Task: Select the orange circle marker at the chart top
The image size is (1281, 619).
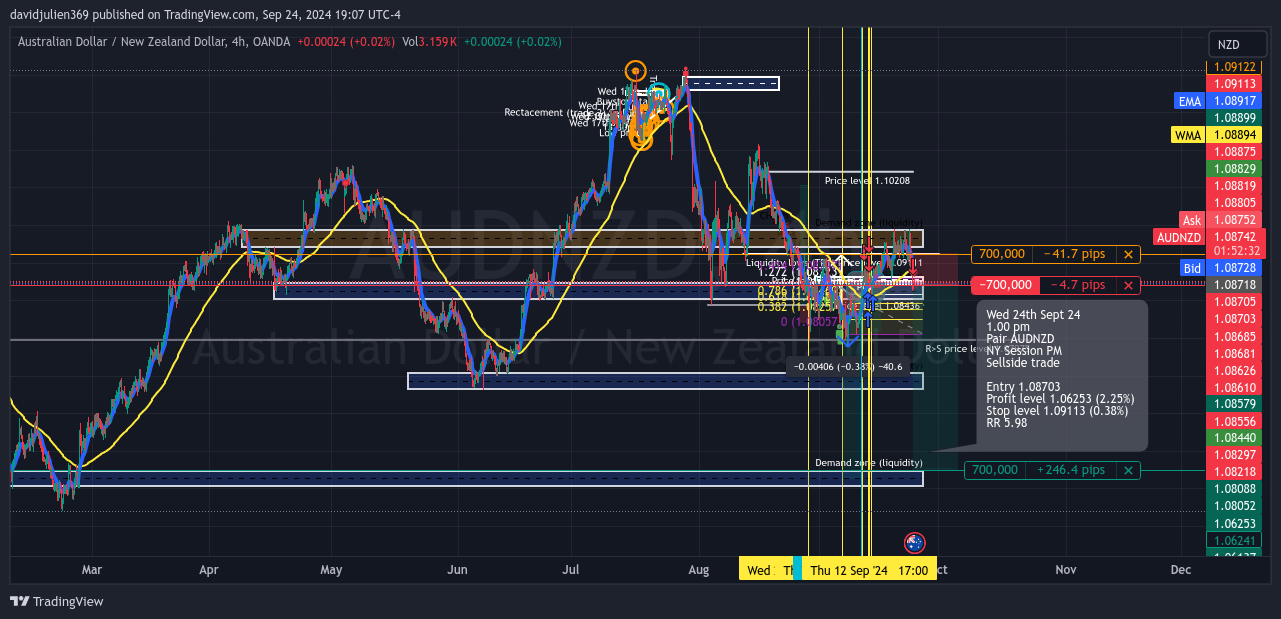Action: 635,71
